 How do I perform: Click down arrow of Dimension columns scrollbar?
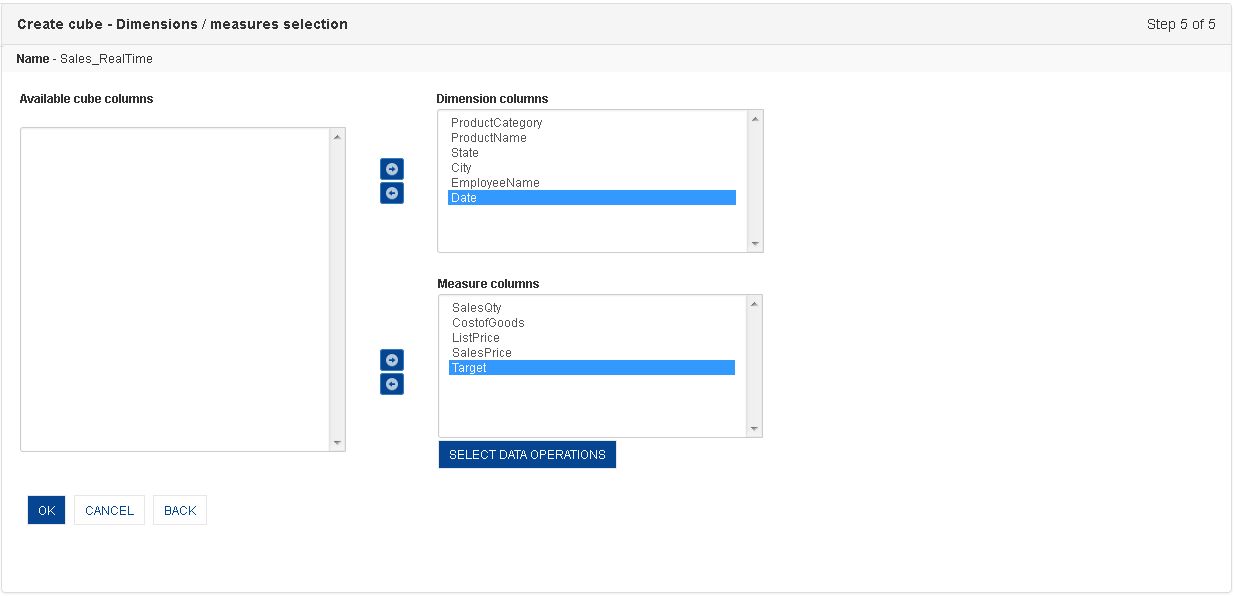(755, 243)
